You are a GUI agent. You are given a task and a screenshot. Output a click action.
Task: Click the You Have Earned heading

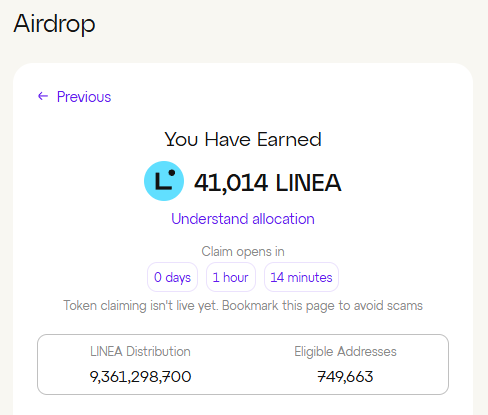(243, 139)
